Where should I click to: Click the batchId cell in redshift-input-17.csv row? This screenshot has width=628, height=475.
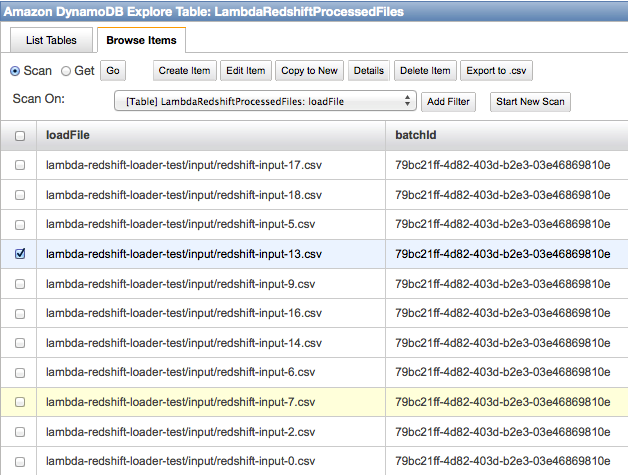point(507,165)
